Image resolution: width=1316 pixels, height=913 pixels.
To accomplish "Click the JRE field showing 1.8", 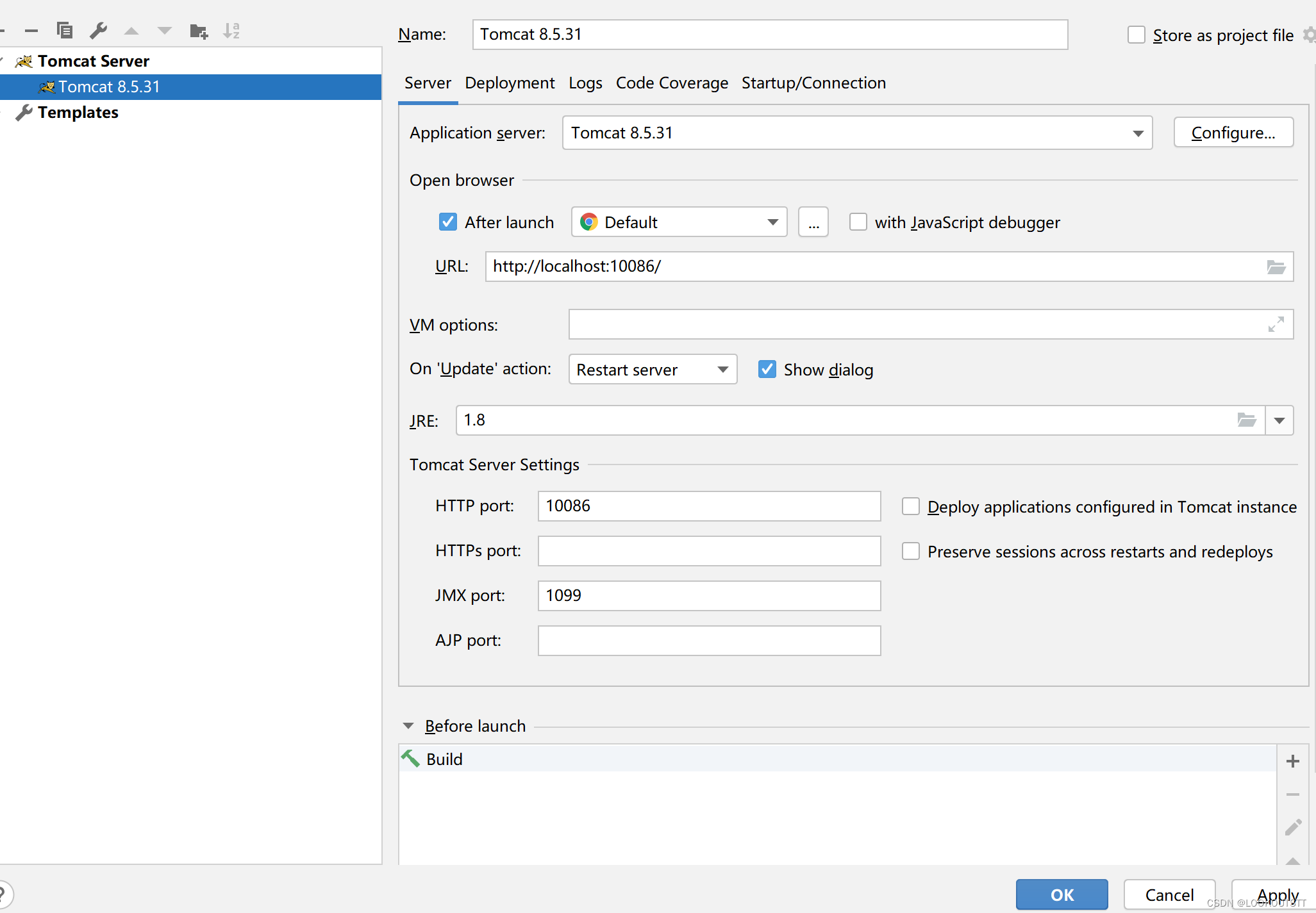I will pyautogui.click(x=860, y=420).
